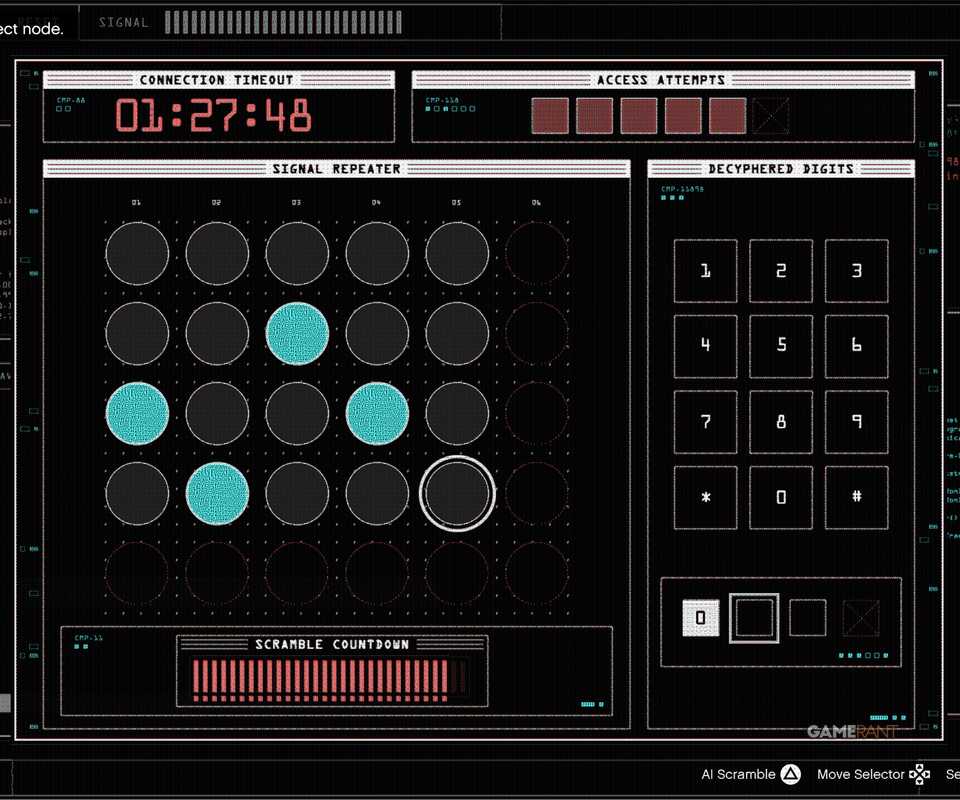Select the crossed-out fourth digit slot
The image size is (960, 800).
861,618
